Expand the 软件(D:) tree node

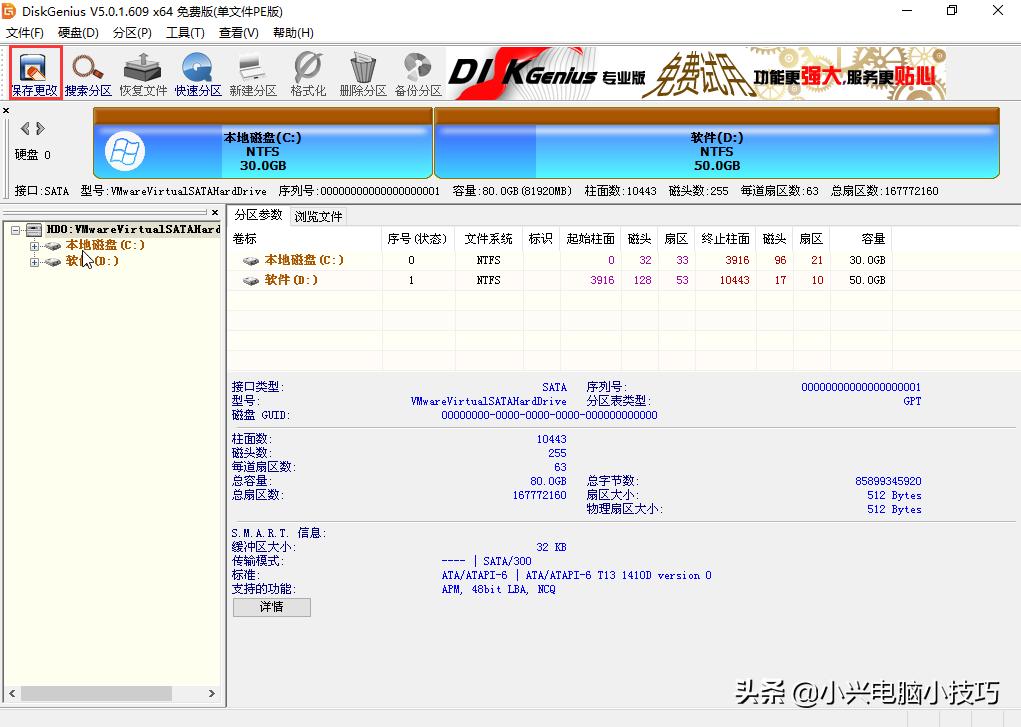tap(34, 262)
